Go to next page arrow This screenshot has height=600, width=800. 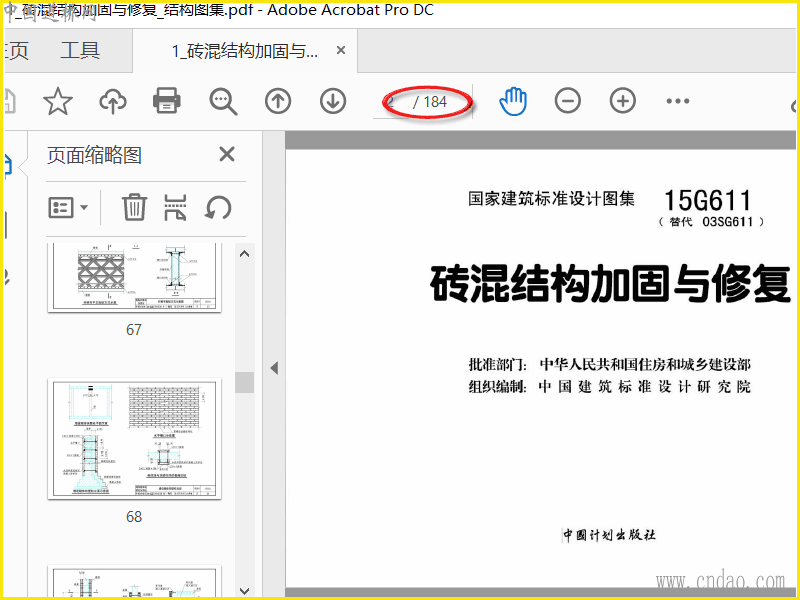pos(333,101)
